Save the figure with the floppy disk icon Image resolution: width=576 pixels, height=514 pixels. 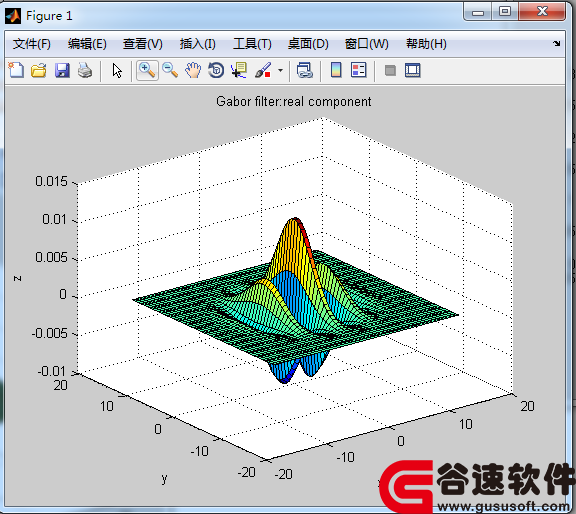coord(62,70)
